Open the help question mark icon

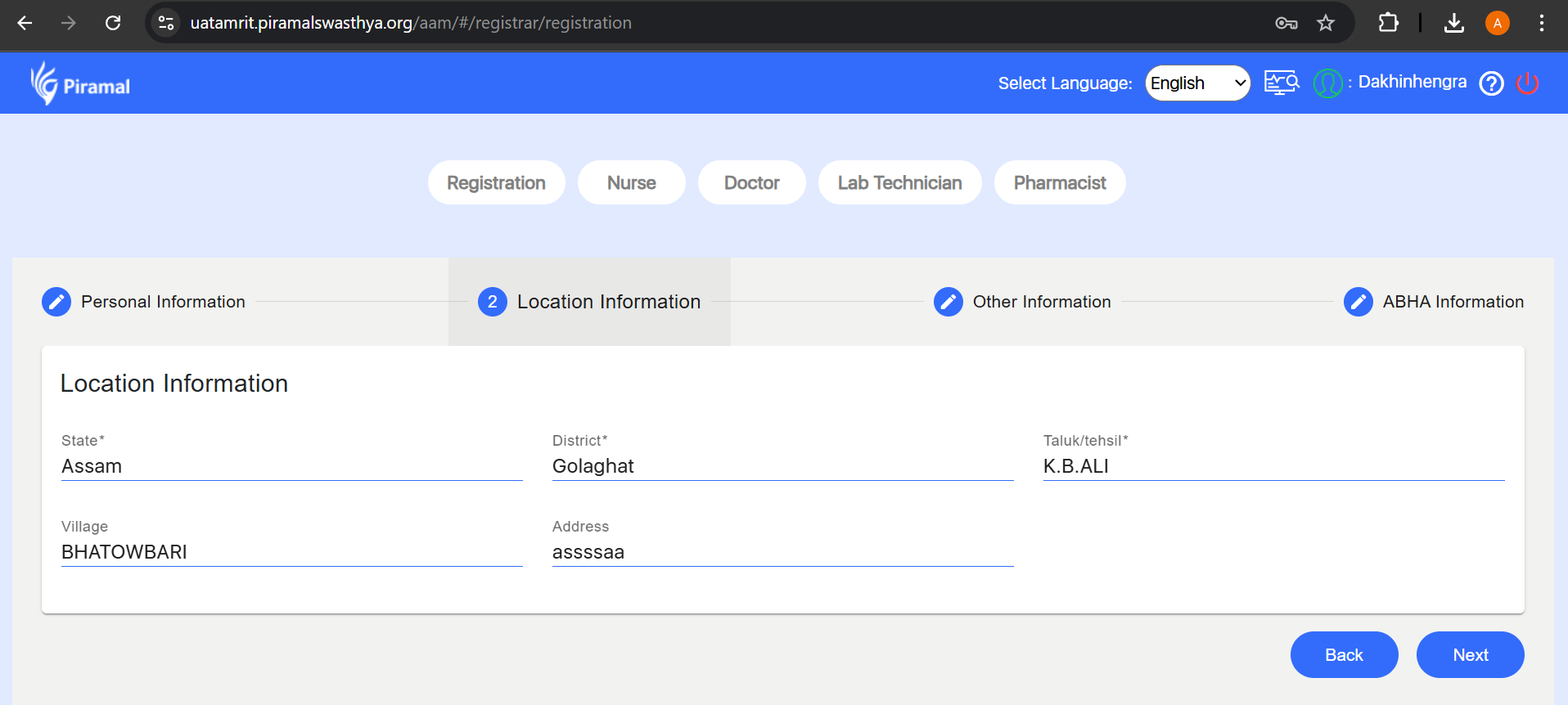pos(1491,83)
